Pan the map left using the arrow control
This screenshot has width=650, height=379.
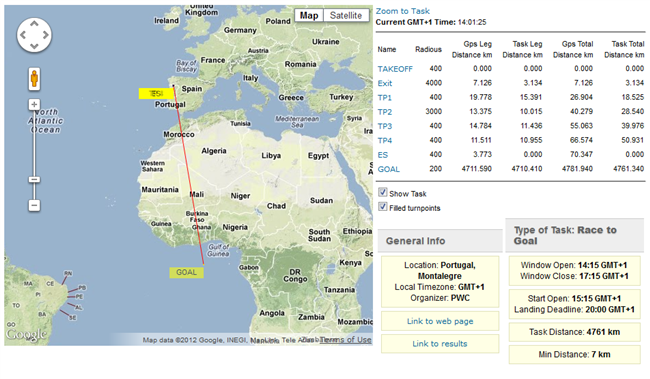(23, 35)
